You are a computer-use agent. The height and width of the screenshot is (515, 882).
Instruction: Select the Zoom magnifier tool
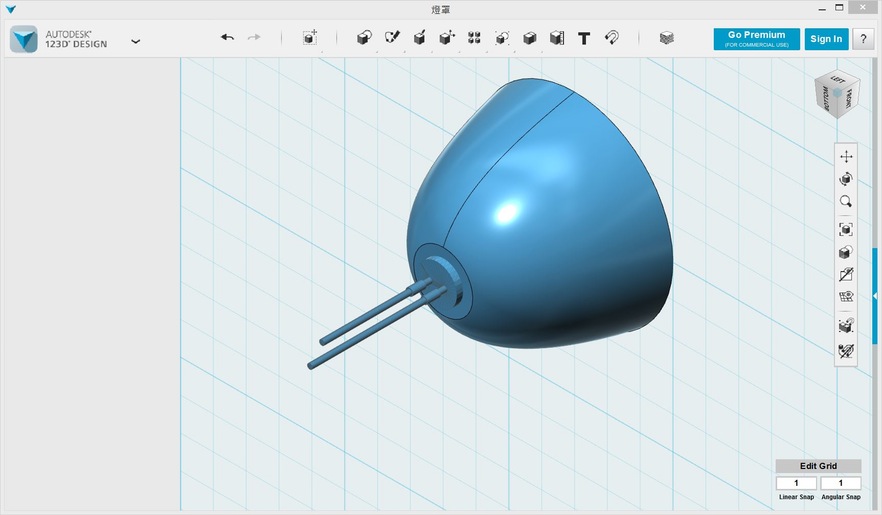[845, 201]
